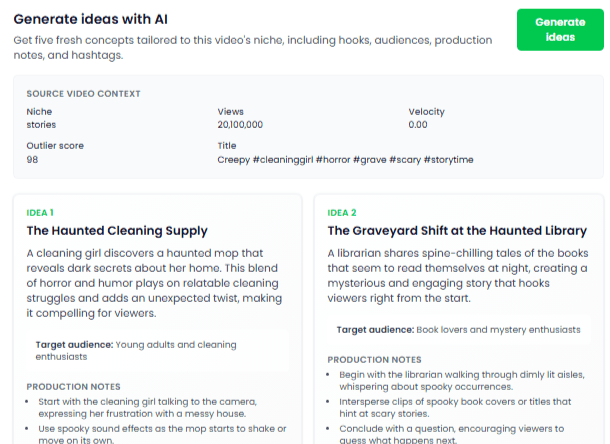Click the Views count 20,100,000
Screen dimensions: 610x444
[240, 125]
